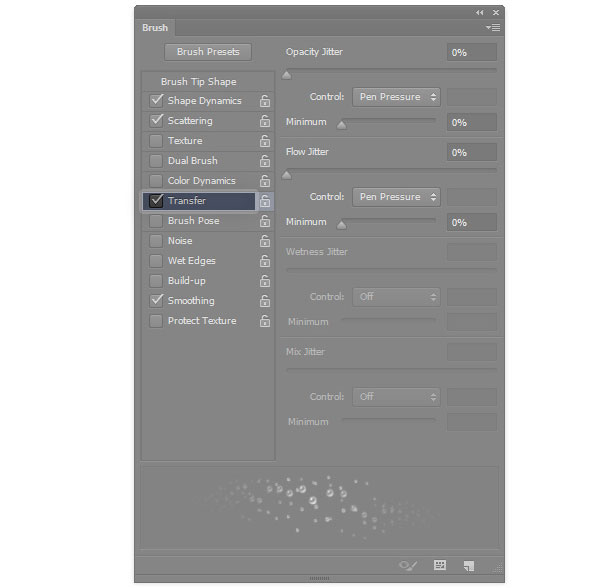
Task: Toggle lock for Dual Brush
Action: click(265, 161)
